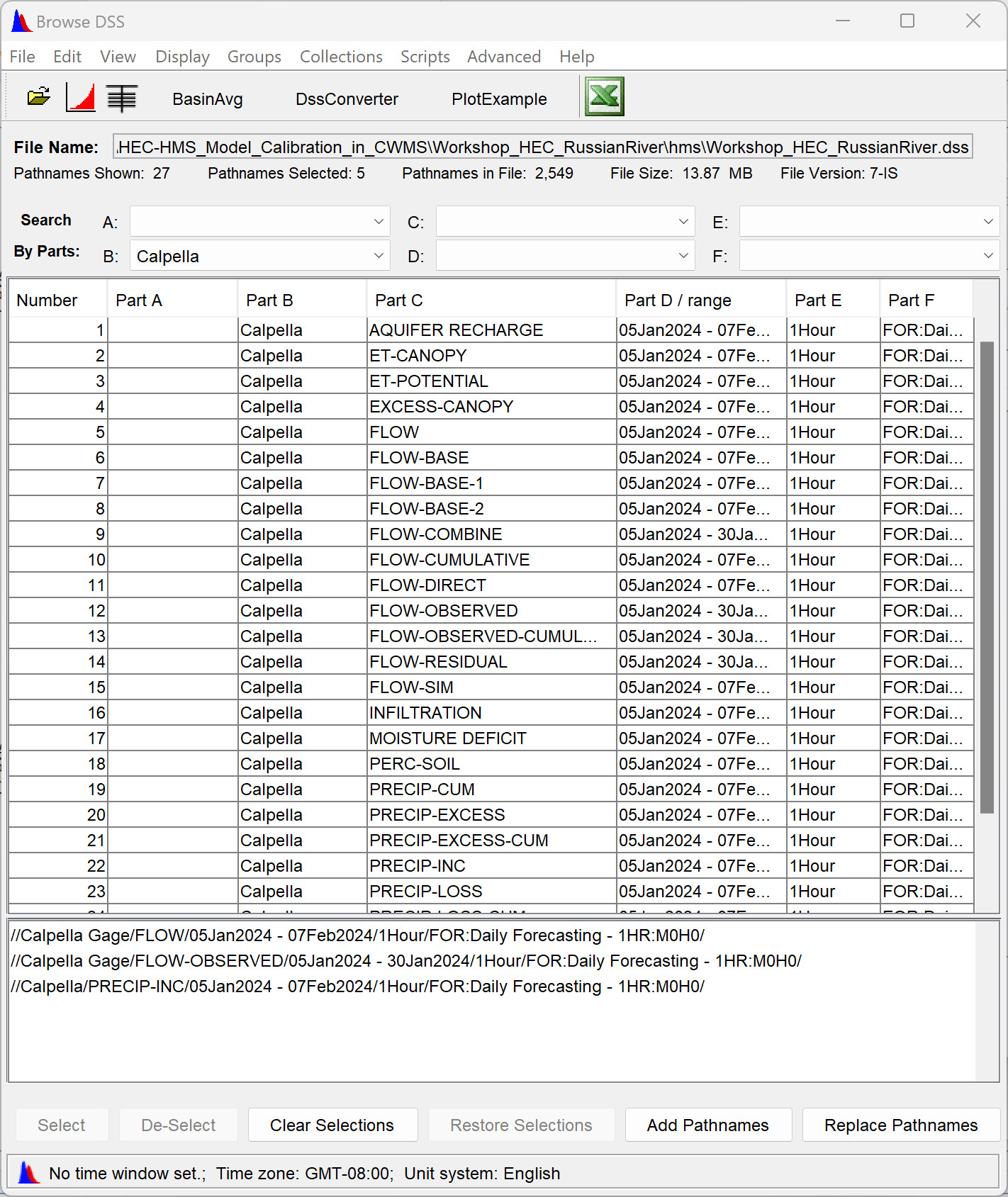
Task: Open the Display menu
Action: [x=182, y=57]
